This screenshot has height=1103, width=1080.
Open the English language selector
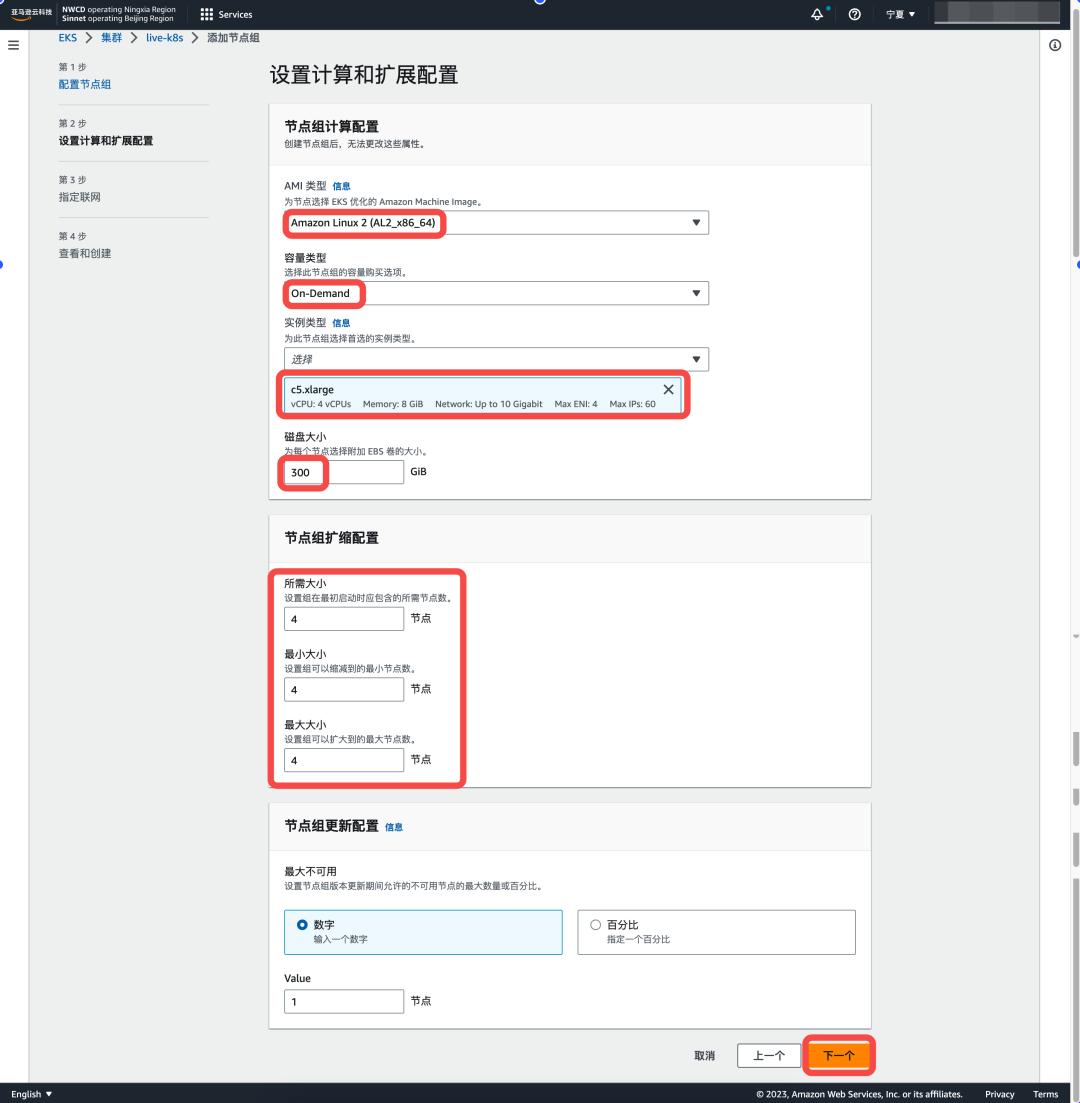pyautogui.click(x=32, y=1094)
